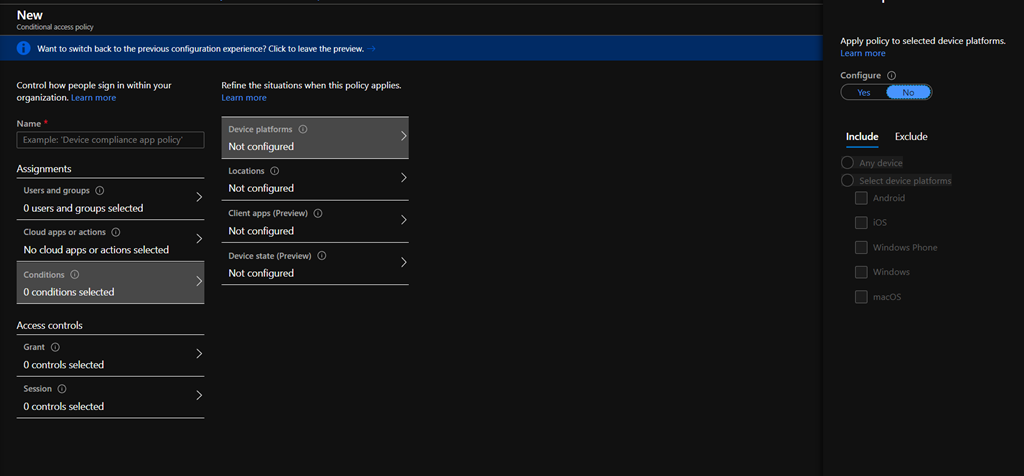Screen dimensions: 1024x476
Task: Open the Locations condition chevron
Action: coord(403,178)
